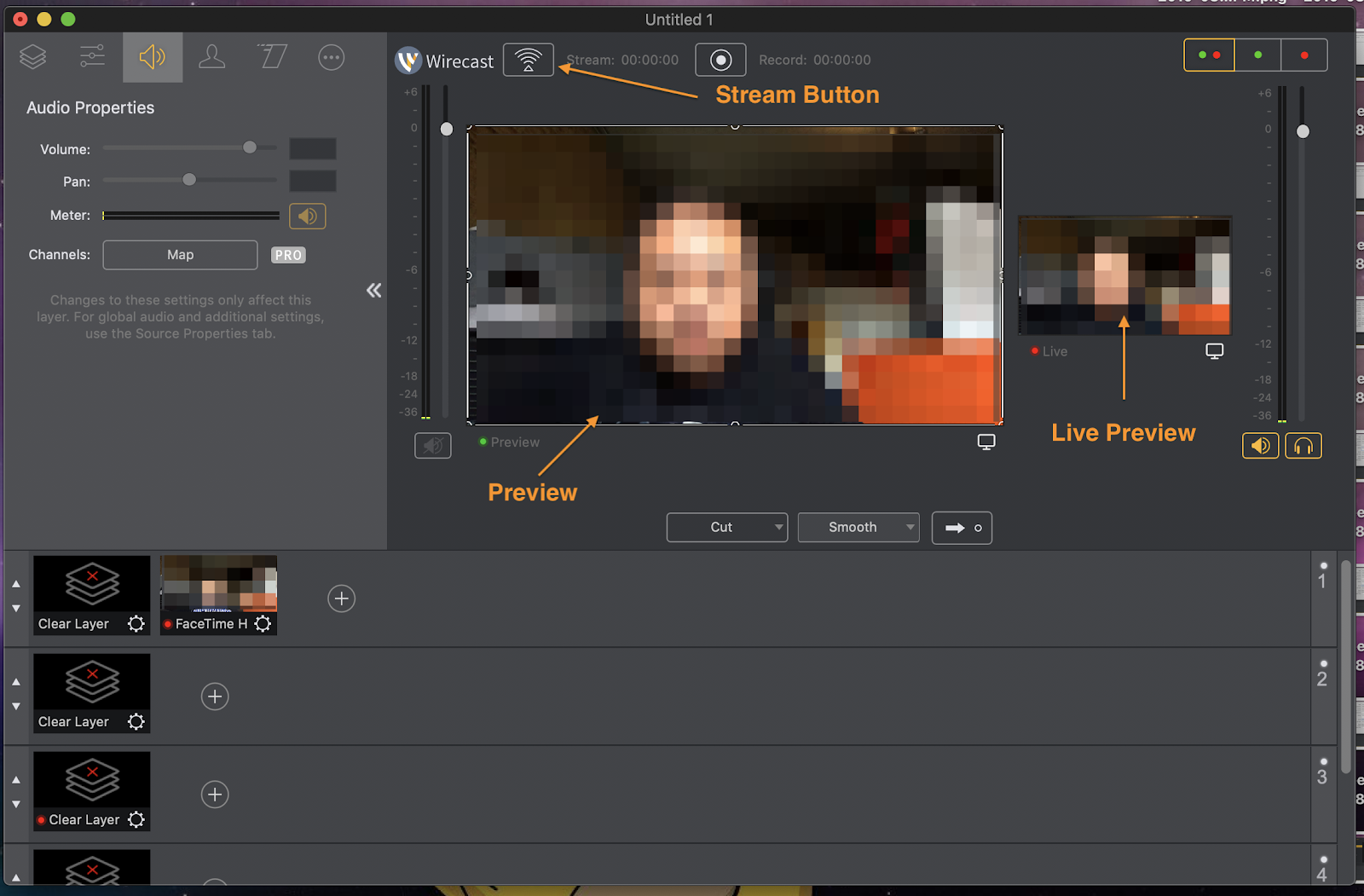Open the chroma key person tab
This screenshot has width=1364, height=896.
click(211, 57)
